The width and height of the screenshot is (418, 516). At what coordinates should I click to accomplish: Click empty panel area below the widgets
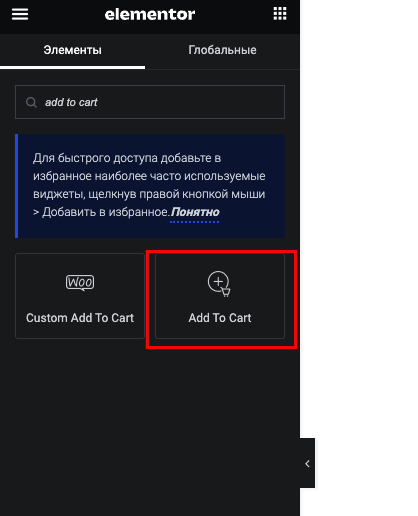150,427
